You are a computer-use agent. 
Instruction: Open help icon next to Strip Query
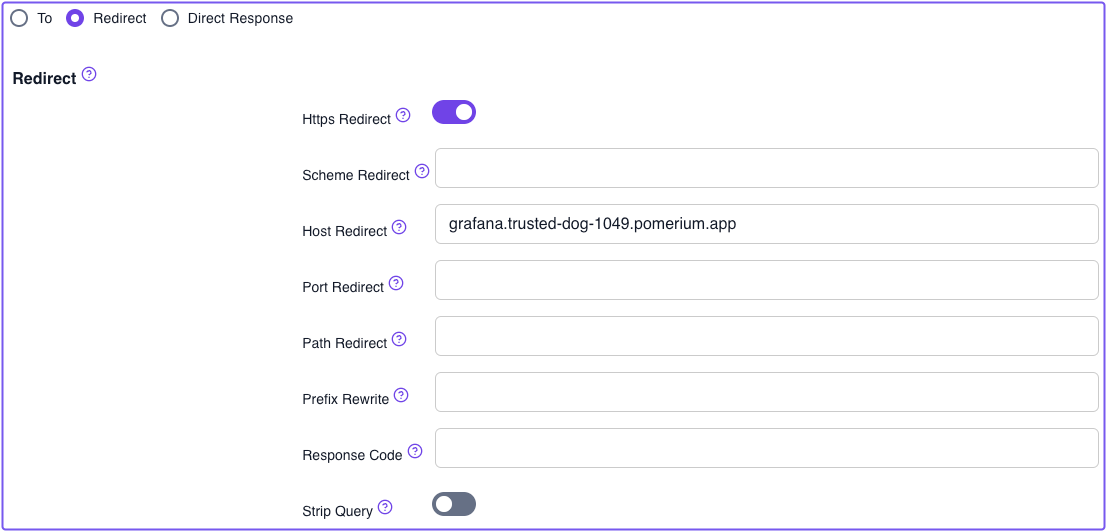[x=385, y=507]
